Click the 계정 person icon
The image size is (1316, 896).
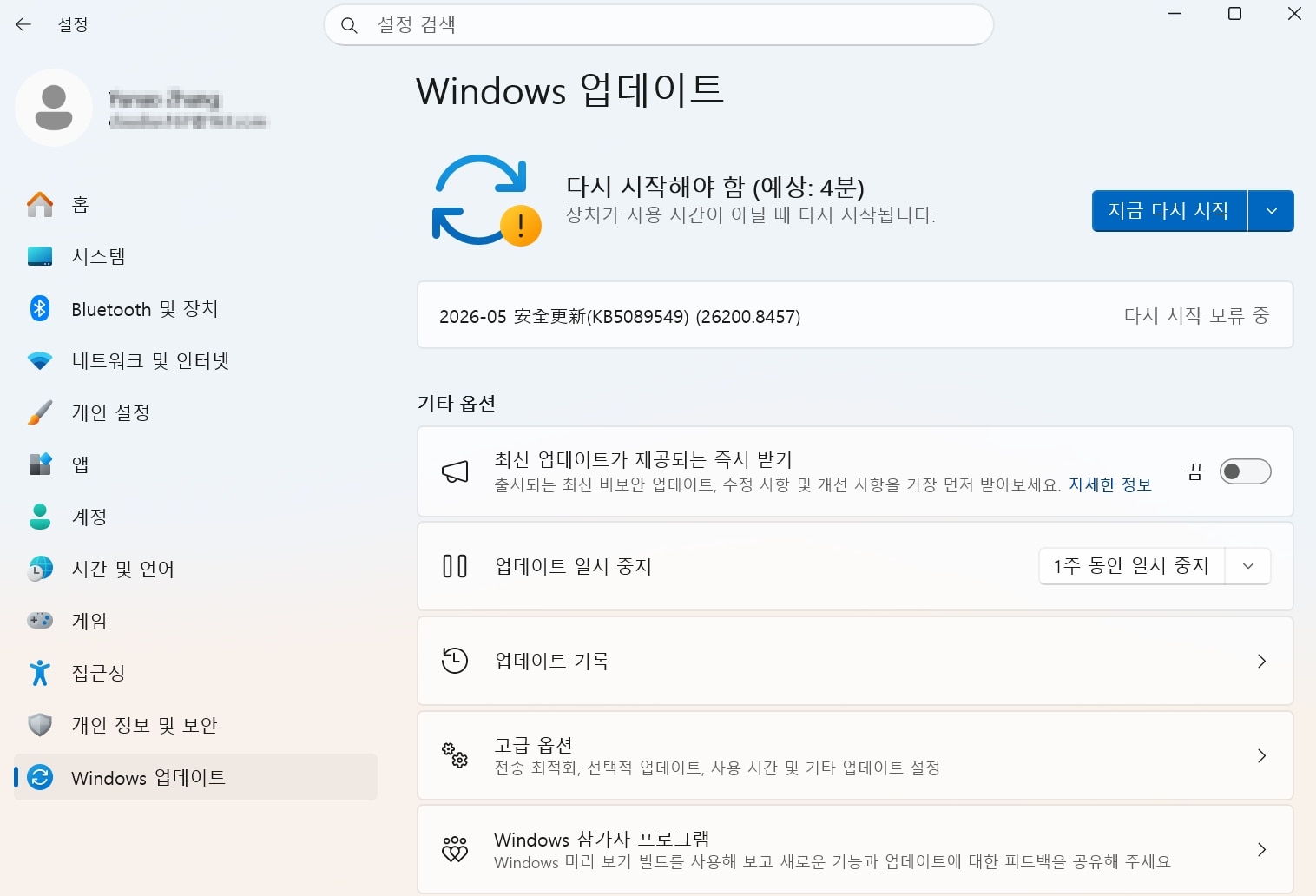pyautogui.click(x=40, y=517)
